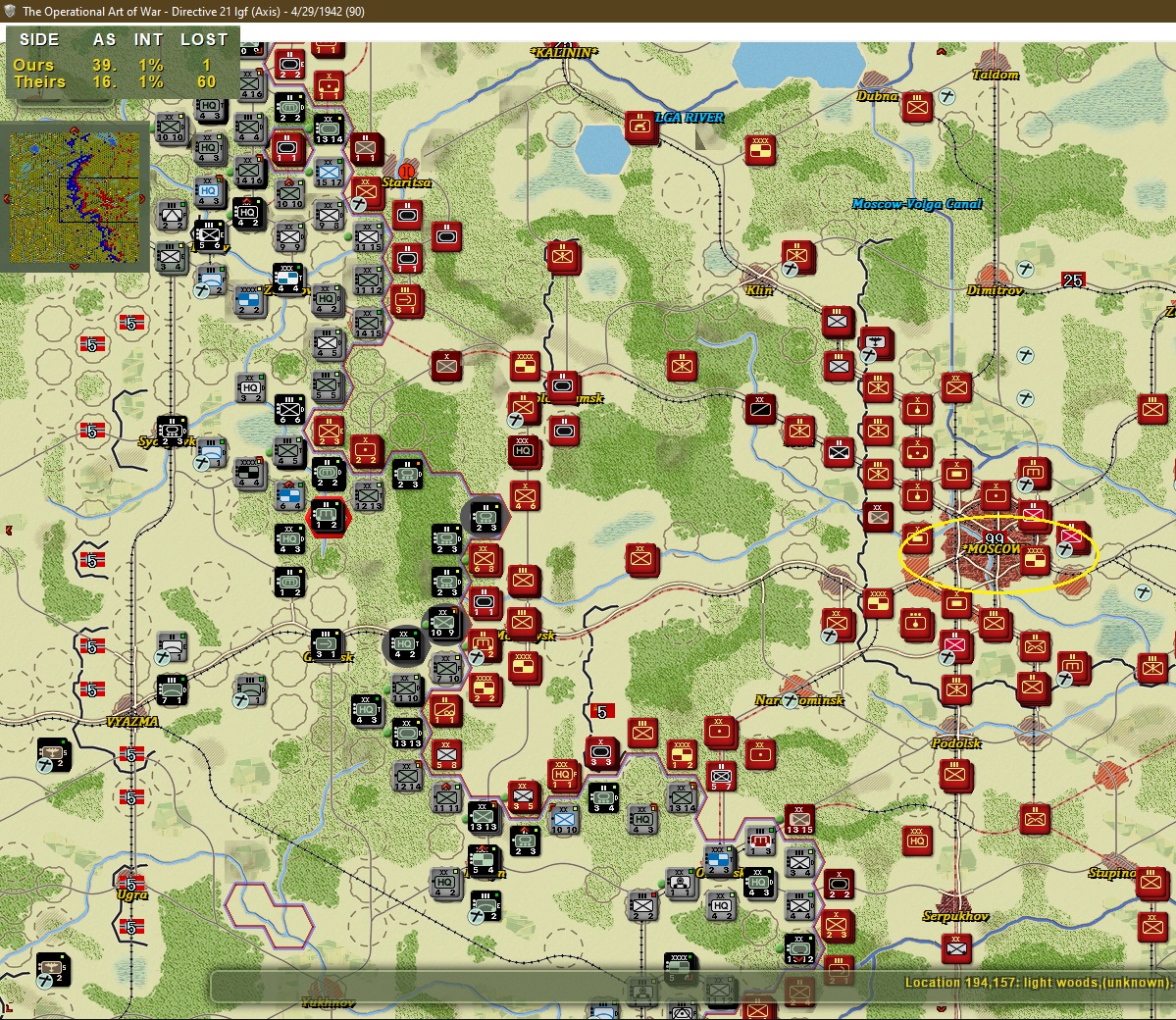Select German III unit 3-1 at Gzhatsk
Screen dimensions: 1176x1020
(327, 645)
